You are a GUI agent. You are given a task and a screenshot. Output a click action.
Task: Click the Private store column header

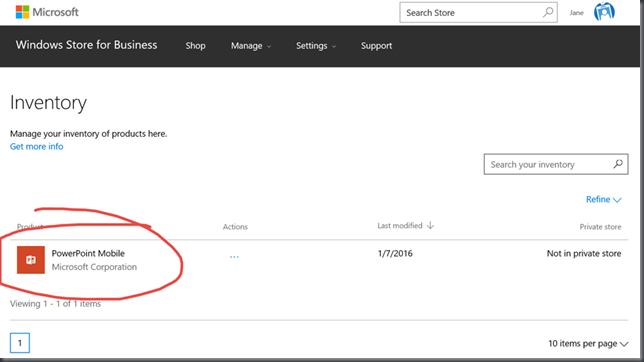click(x=600, y=226)
